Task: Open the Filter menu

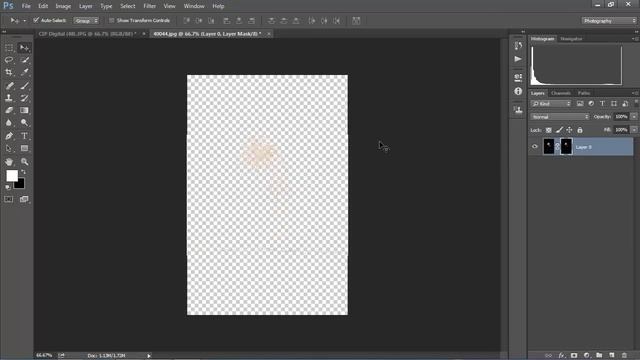Action: click(x=150, y=6)
